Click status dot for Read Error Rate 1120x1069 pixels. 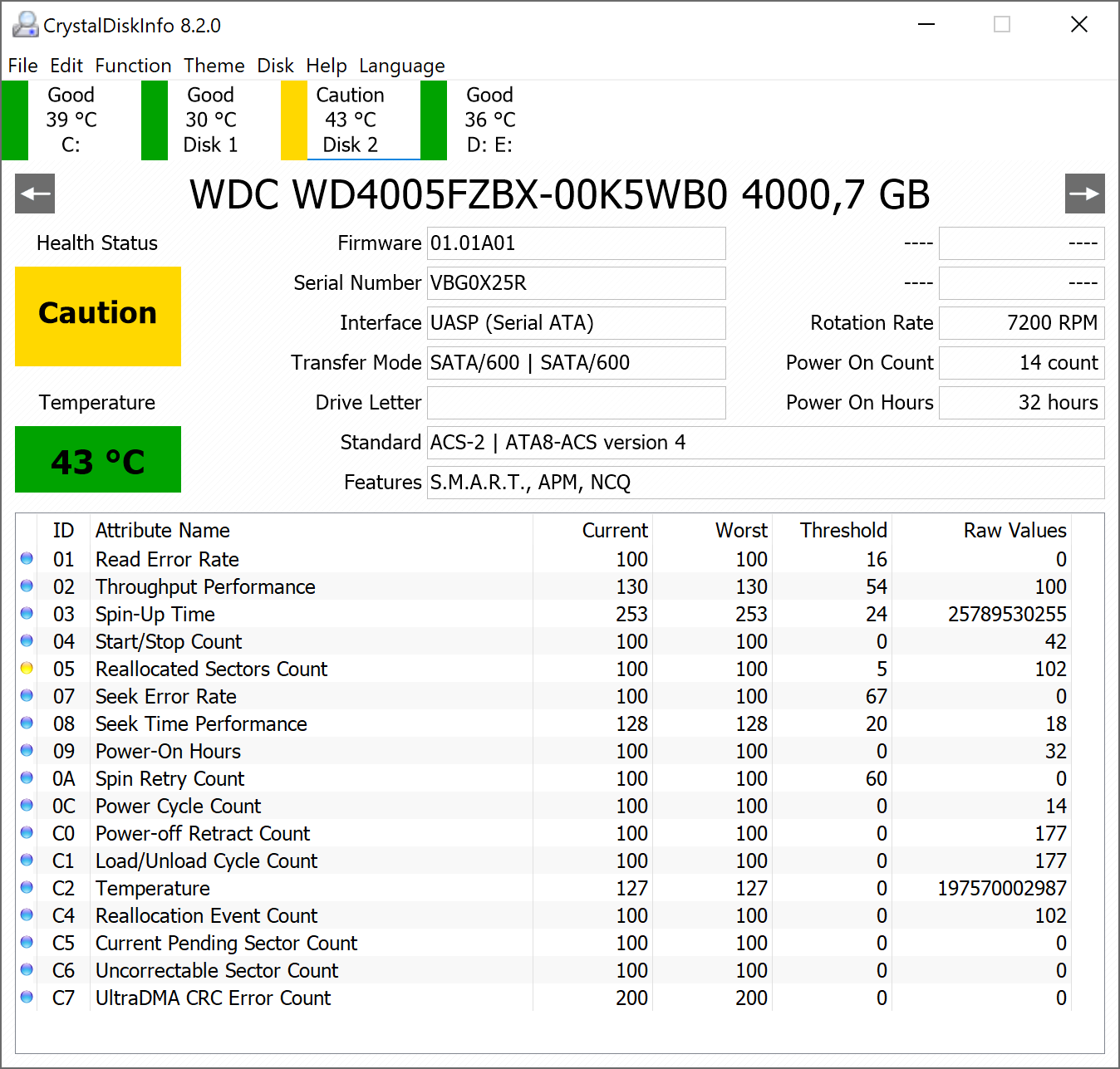tap(27, 559)
